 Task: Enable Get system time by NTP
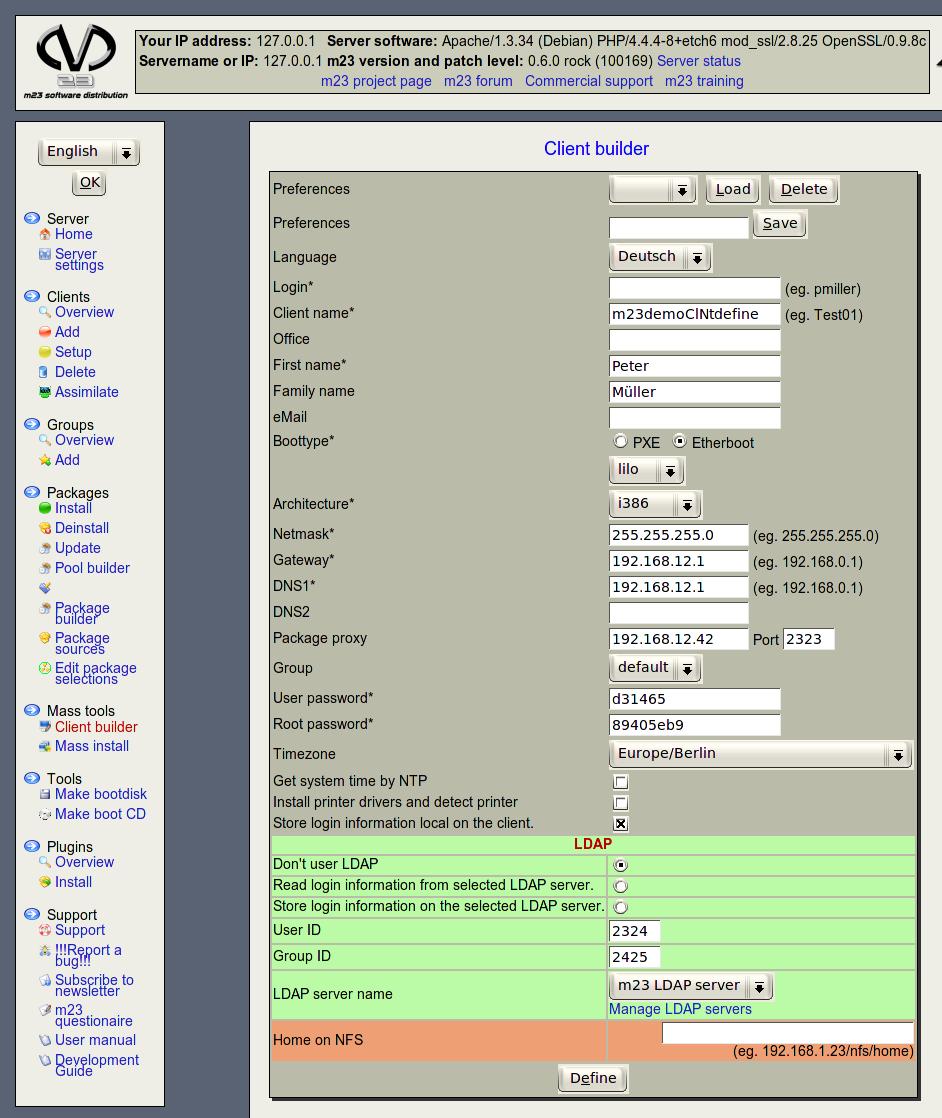click(621, 782)
